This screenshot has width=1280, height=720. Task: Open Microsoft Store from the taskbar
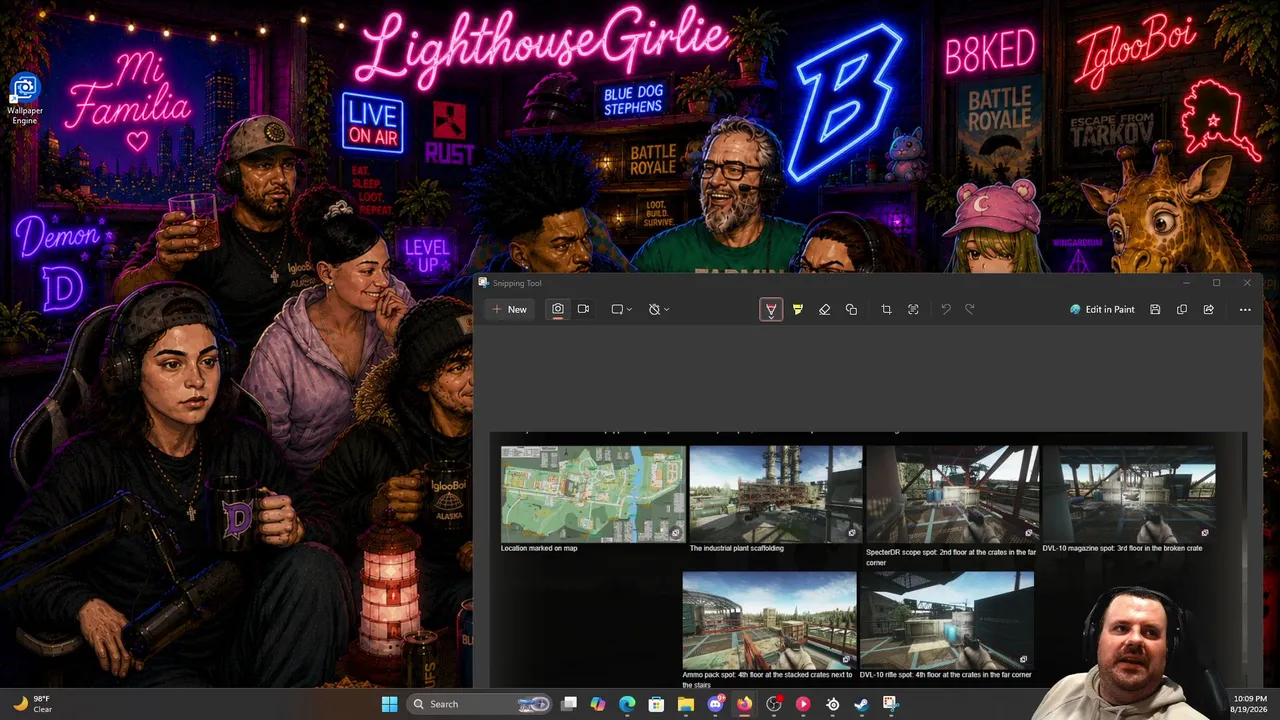pos(657,704)
